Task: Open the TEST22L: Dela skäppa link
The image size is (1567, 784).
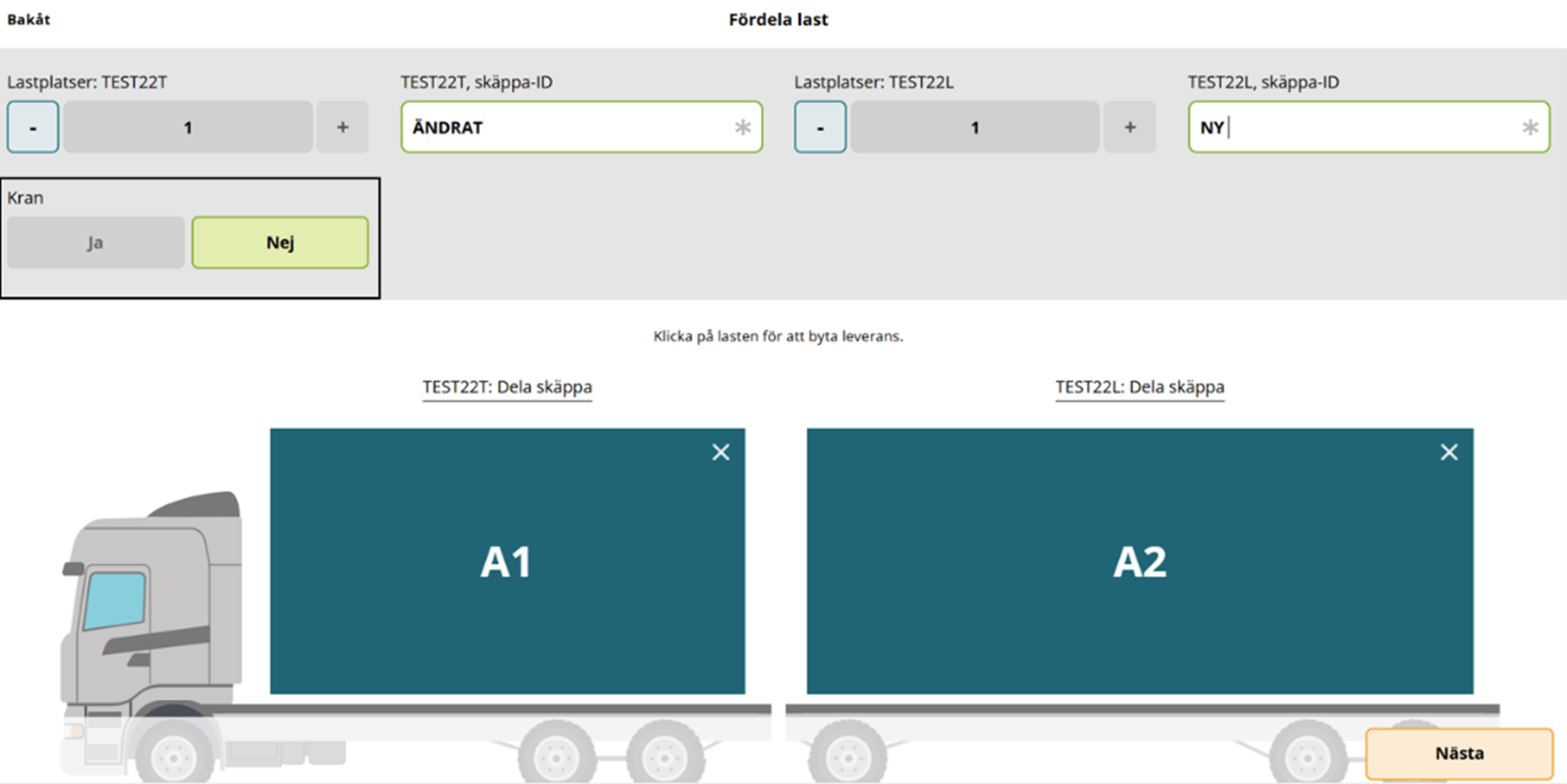Action: [1139, 387]
